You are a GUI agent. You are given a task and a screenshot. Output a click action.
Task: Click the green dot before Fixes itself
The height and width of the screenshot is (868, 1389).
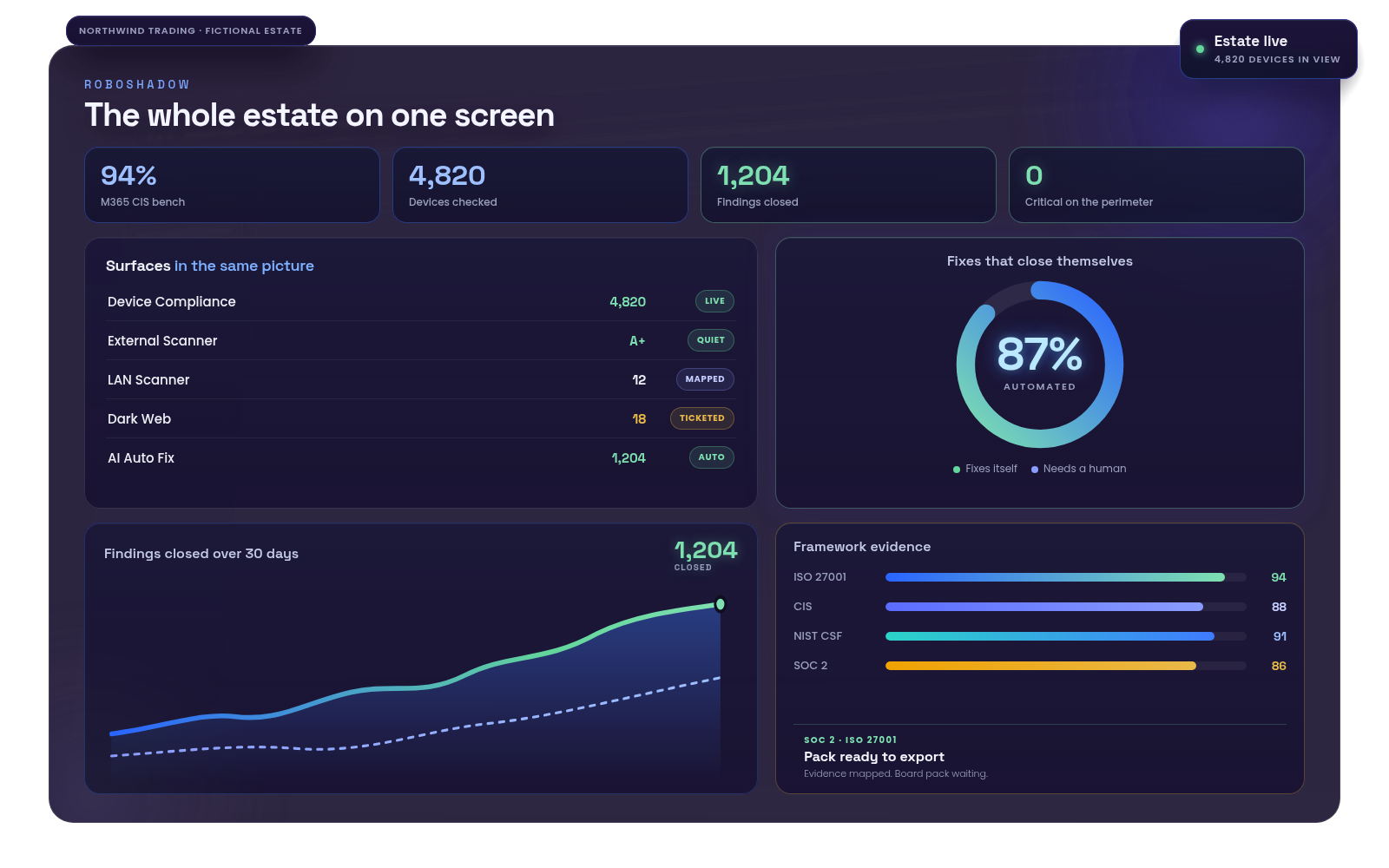957,470
